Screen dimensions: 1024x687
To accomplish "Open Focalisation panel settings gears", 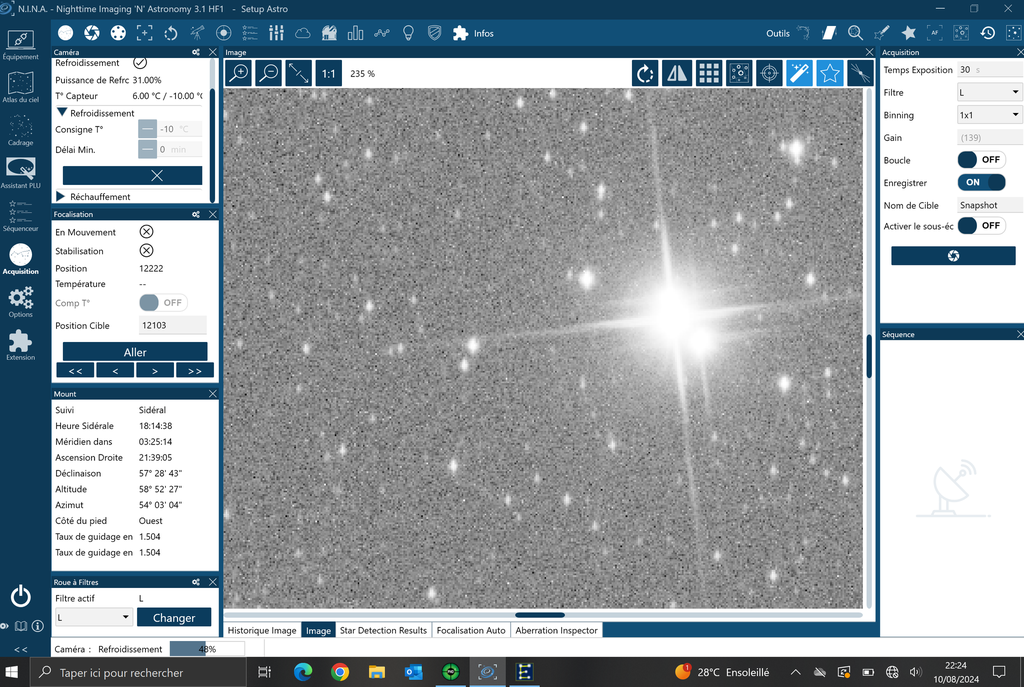I will coord(196,214).
